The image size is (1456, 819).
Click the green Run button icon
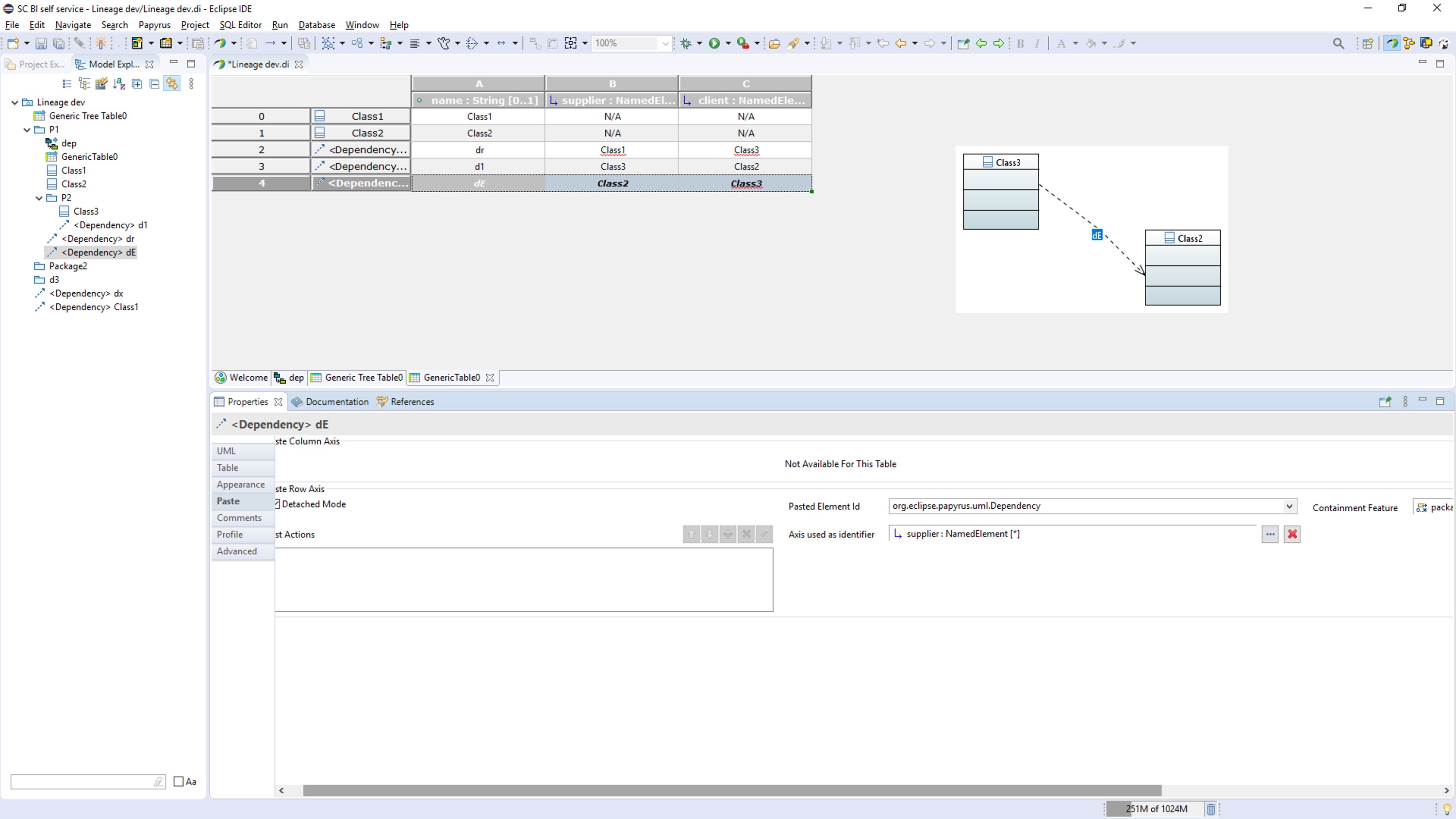[x=714, y=43]
